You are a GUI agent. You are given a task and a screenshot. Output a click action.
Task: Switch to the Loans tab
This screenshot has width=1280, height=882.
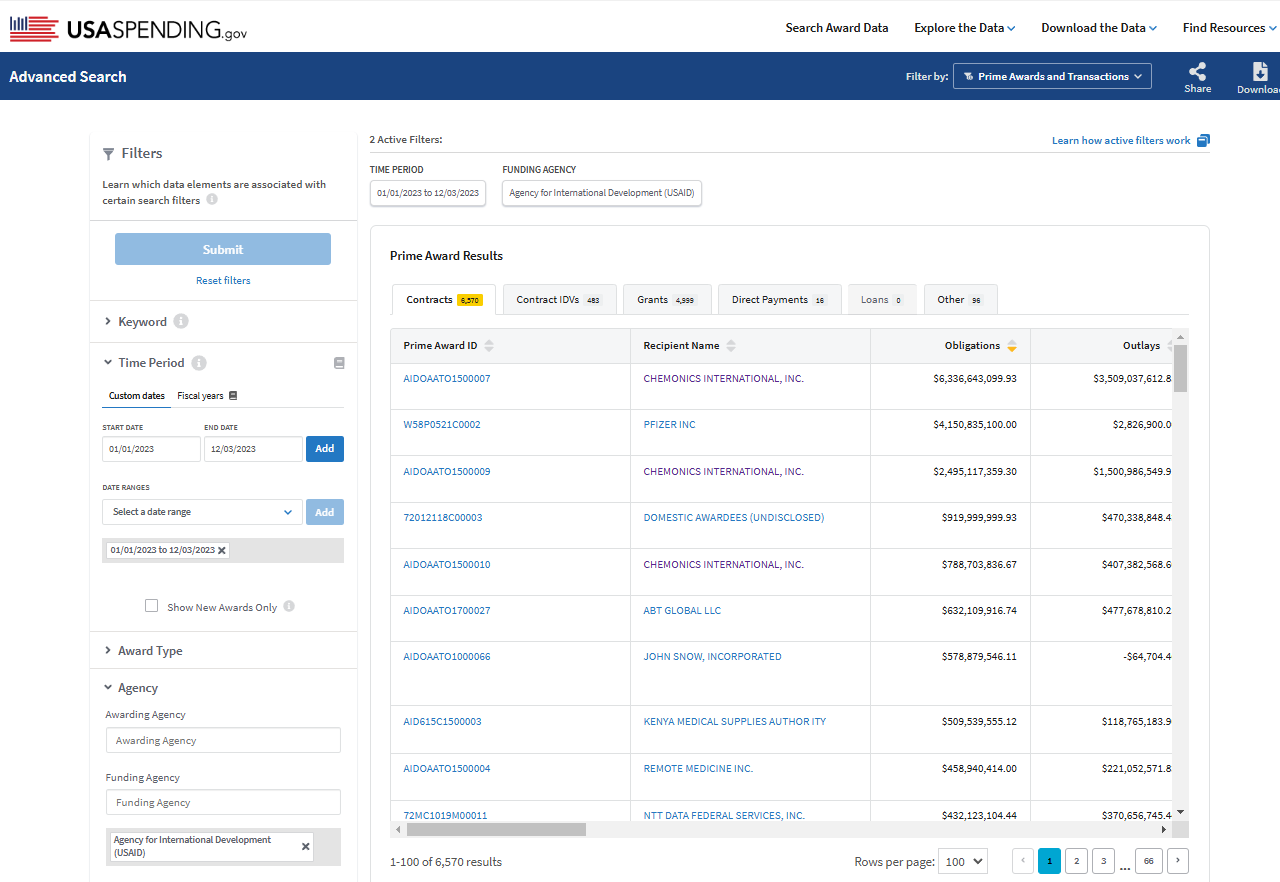point(882,299)
